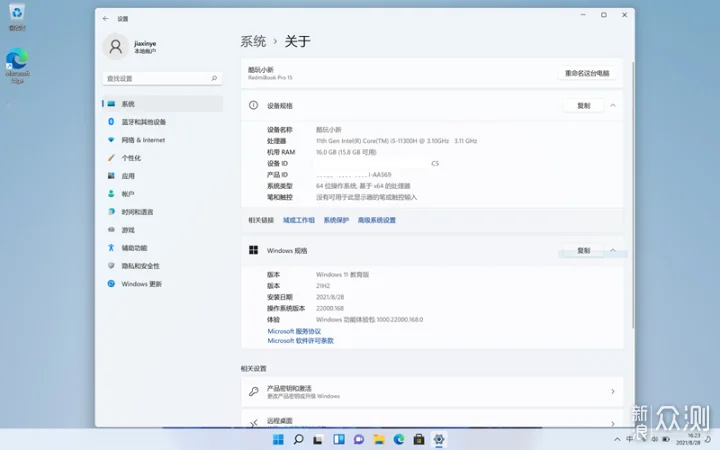720x450 pixels.
Task: Open File Explorer from the taskbar
Action: [378, 439]
